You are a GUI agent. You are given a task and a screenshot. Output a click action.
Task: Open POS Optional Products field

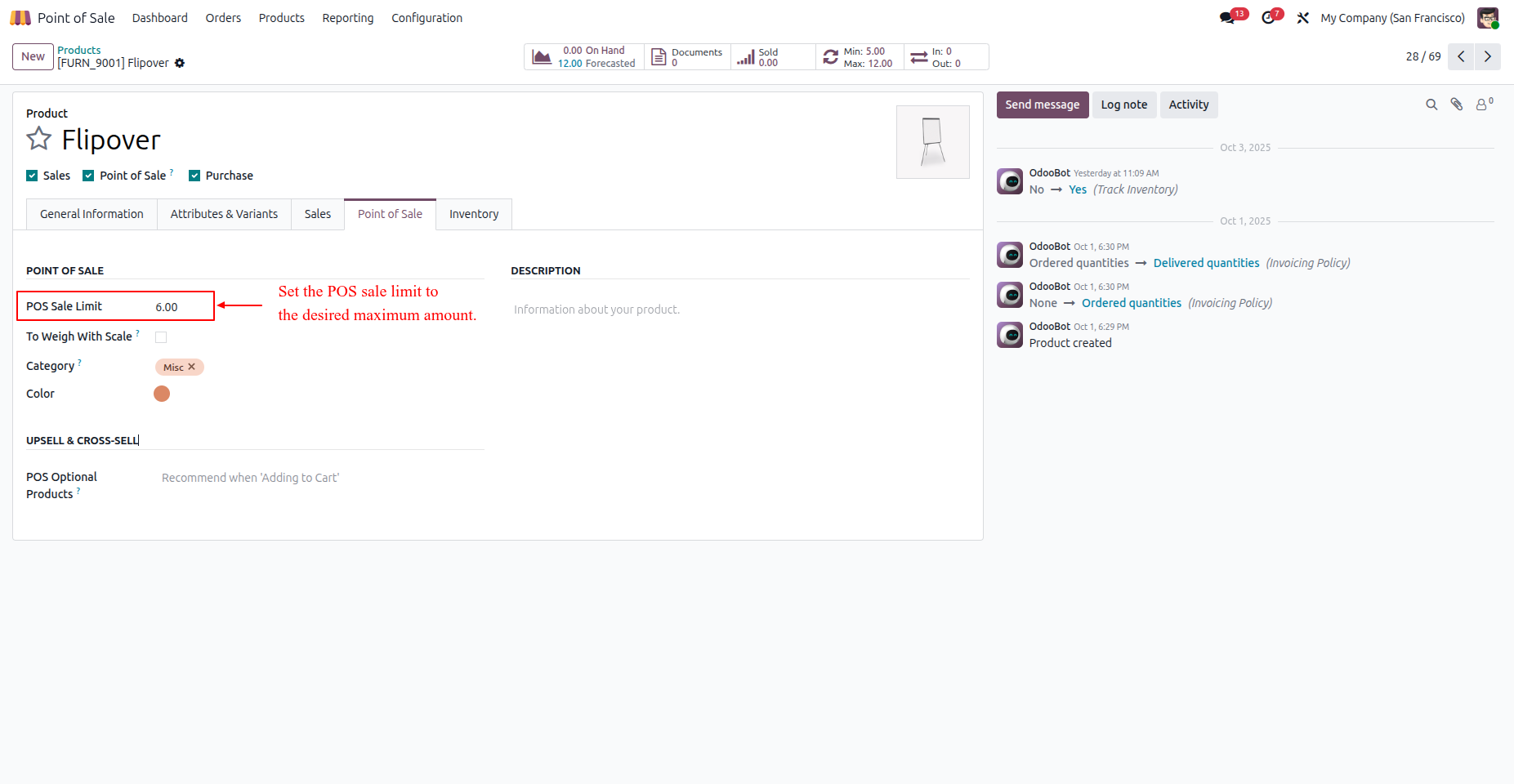[322, 478]
